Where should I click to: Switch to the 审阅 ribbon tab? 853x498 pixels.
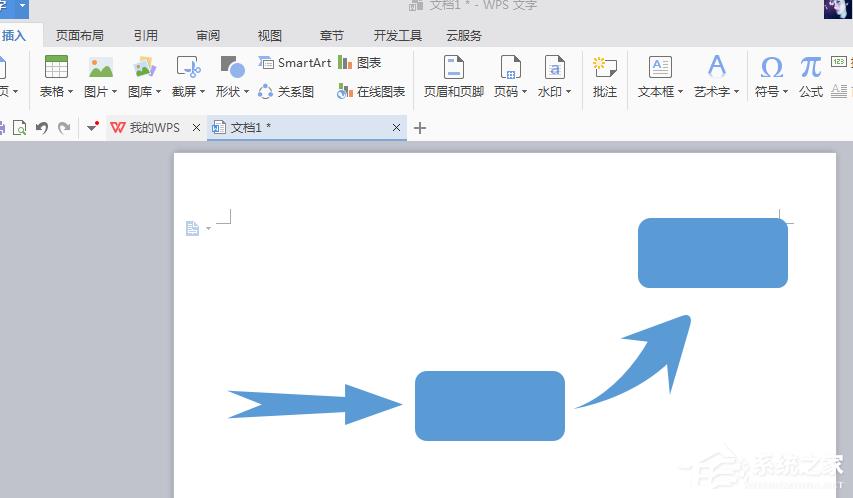tap(208, 36)
